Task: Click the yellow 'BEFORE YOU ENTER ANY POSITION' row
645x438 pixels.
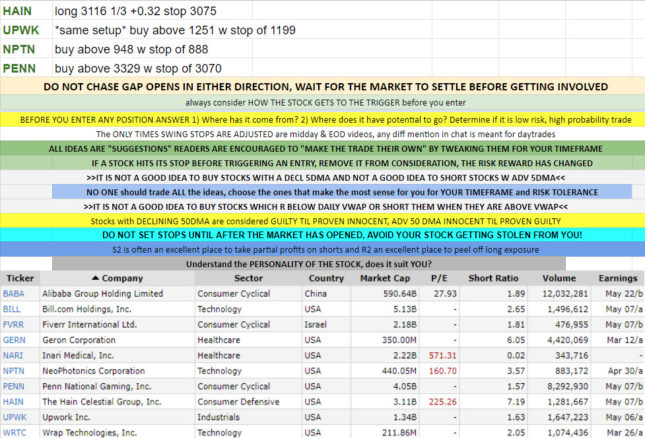Action: pyautogui.click(x=322, y=120)
